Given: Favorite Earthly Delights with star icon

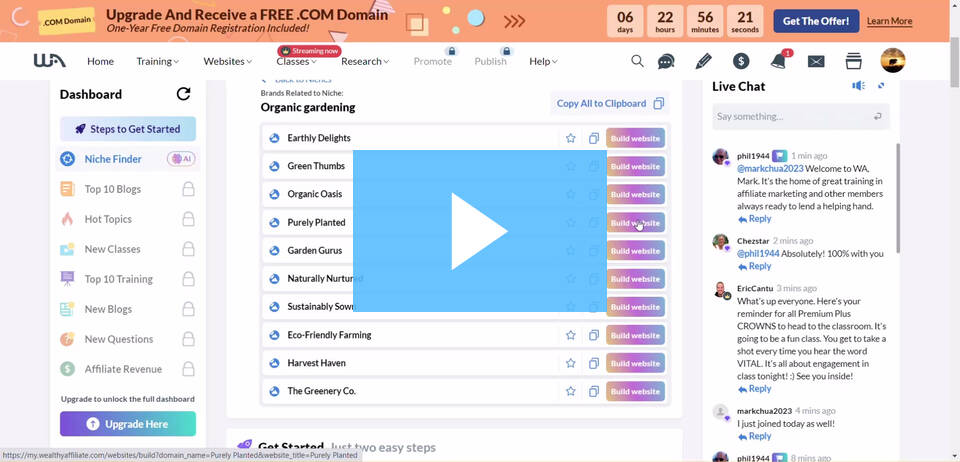Looking at the screenshot, I should point(571,138).
